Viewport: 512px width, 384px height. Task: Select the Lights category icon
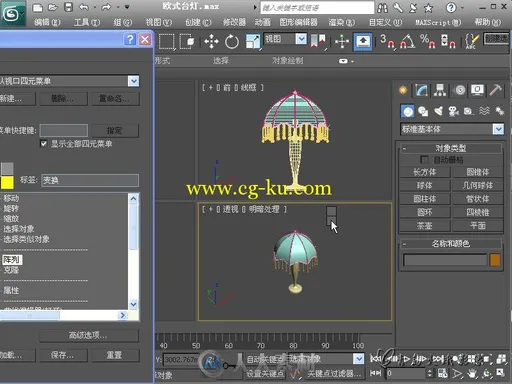coord(439,111)
